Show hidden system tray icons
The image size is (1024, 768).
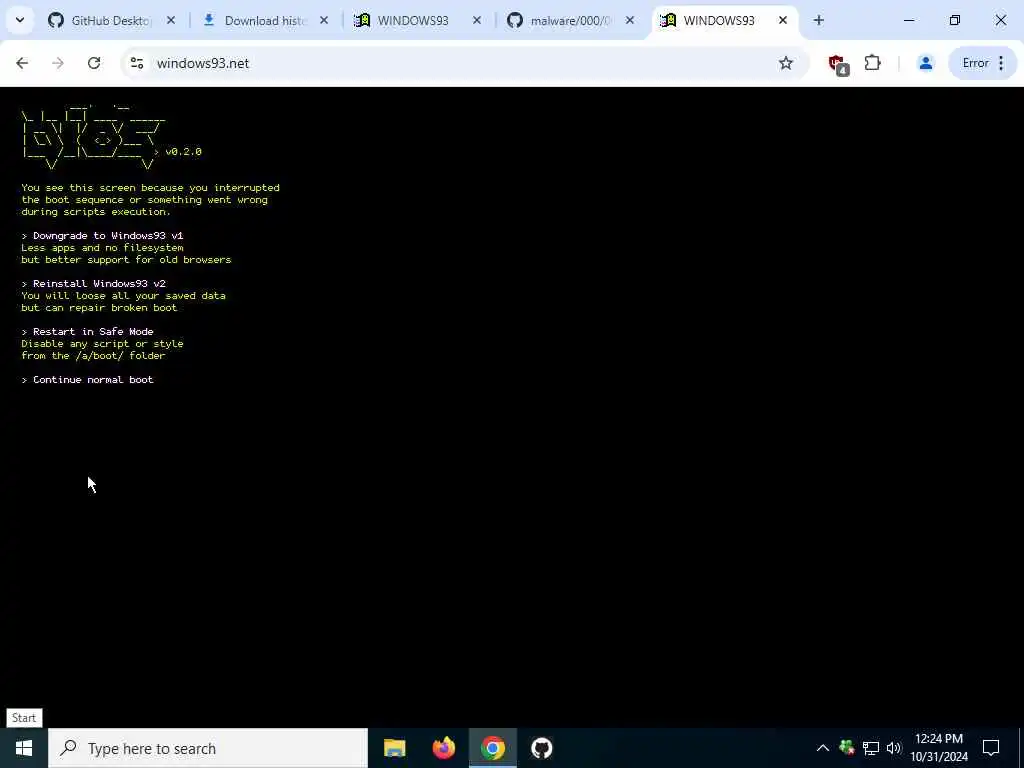[823, 748]
